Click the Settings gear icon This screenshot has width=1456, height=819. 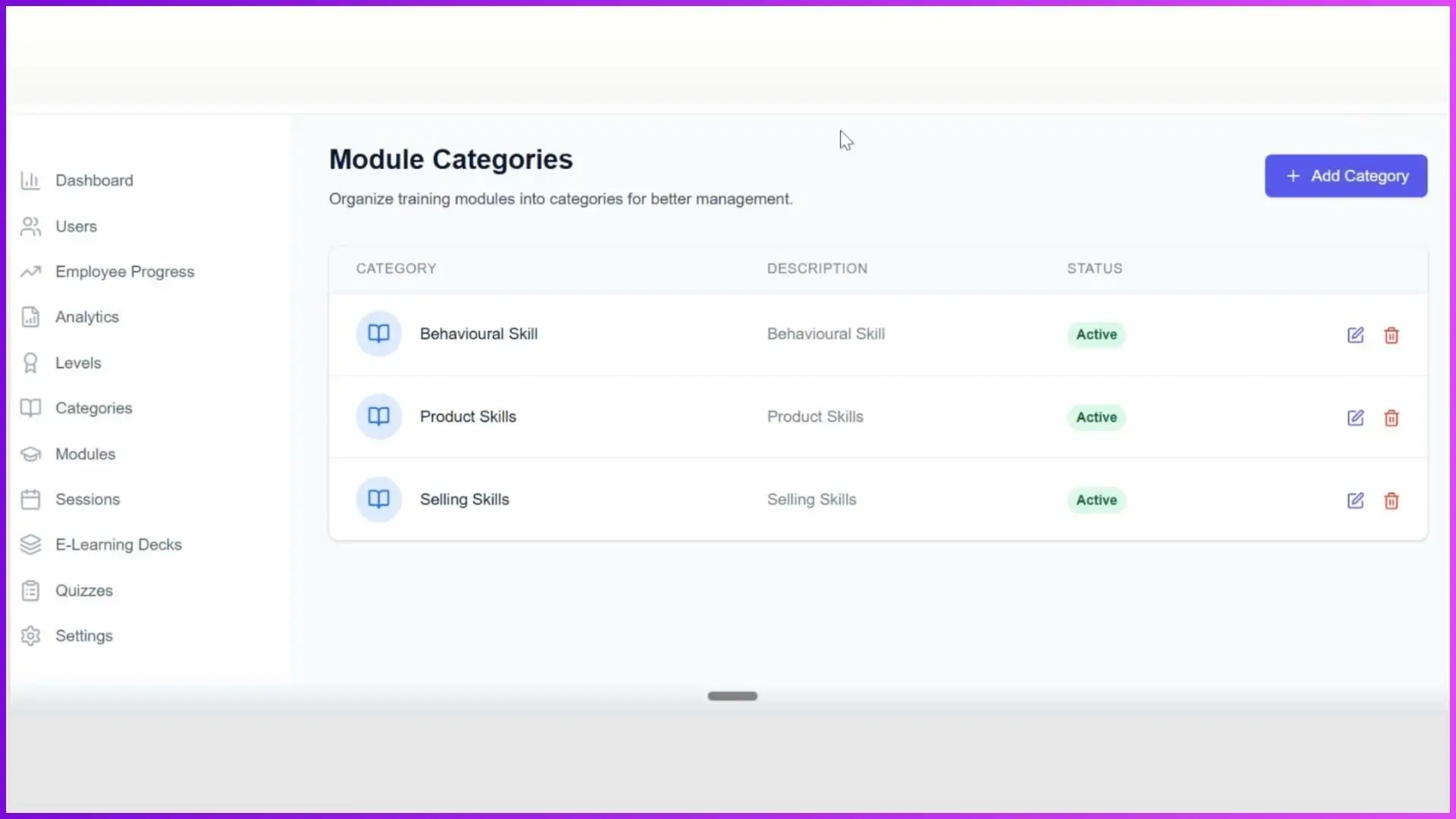tap(29, 635)
